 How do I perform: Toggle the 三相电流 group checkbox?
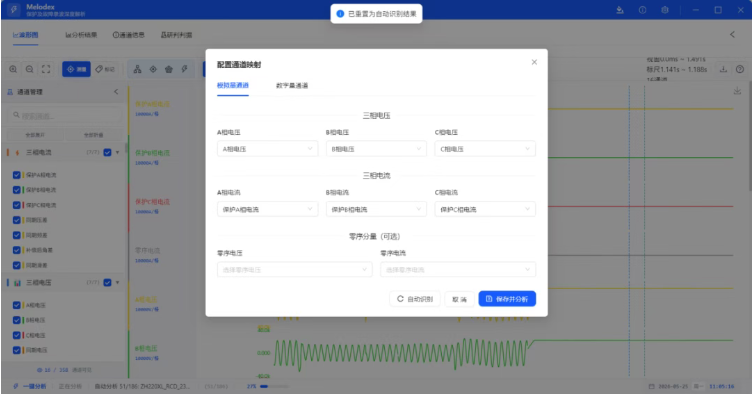tap(108, 153)
